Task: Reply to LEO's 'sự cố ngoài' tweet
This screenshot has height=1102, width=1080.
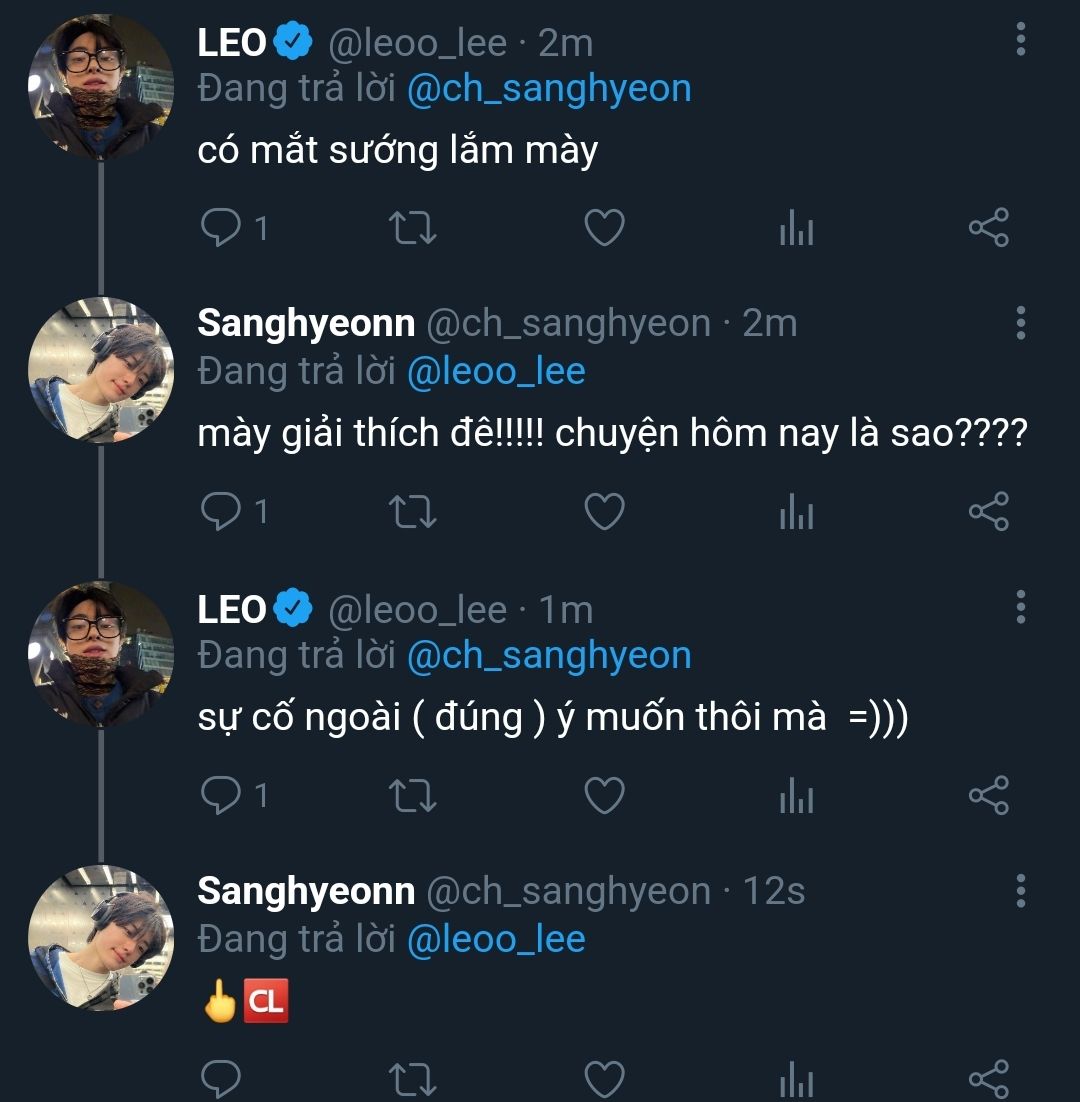Action: pos(218,796)
